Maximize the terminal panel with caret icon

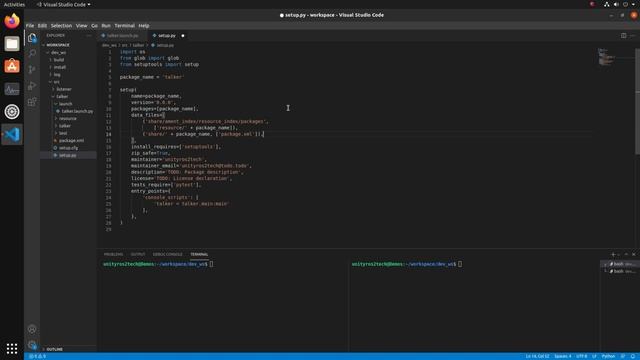tap(626, 254)
